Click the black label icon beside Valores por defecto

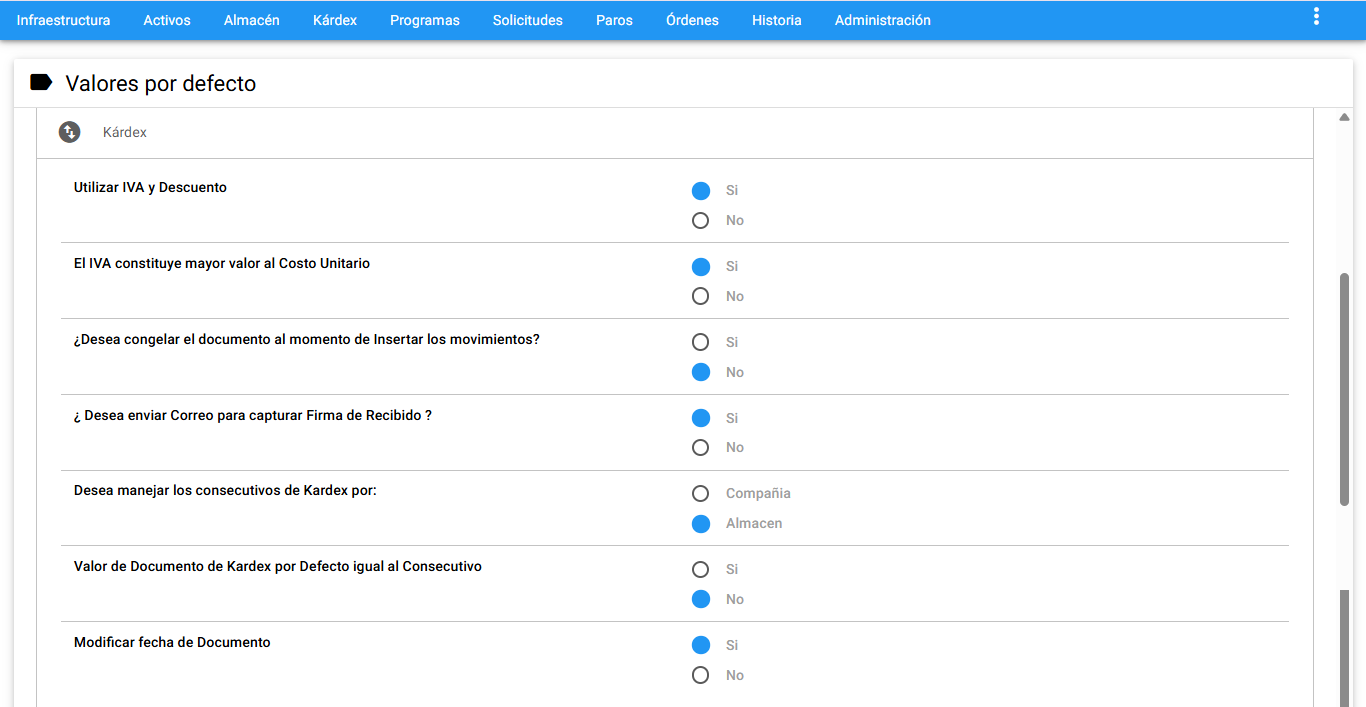pyautogui.click(x=41, y=83)
